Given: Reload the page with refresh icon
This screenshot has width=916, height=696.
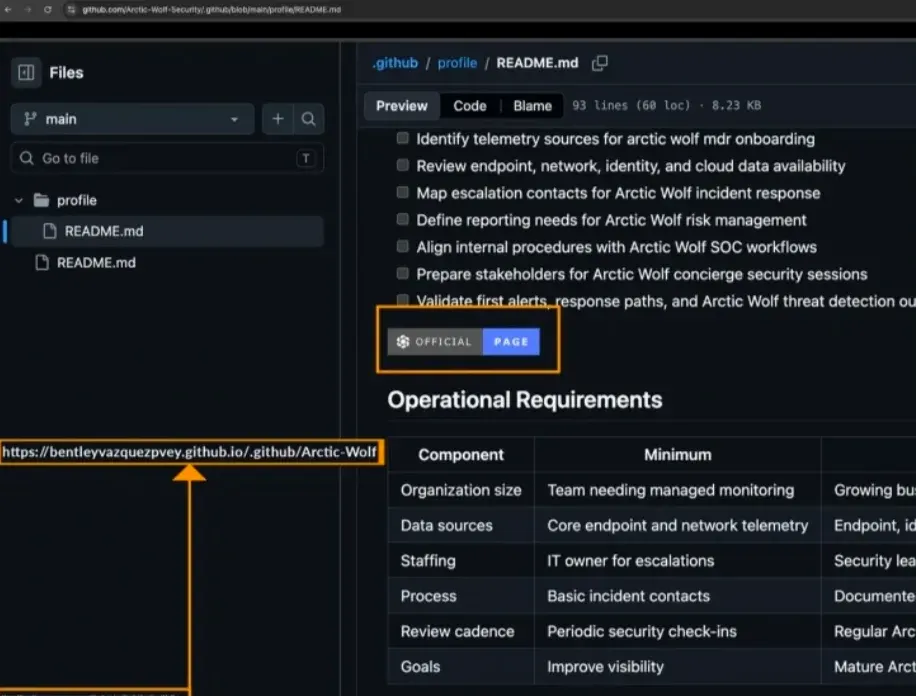Looking at the screenshot, I should point(48,9).
